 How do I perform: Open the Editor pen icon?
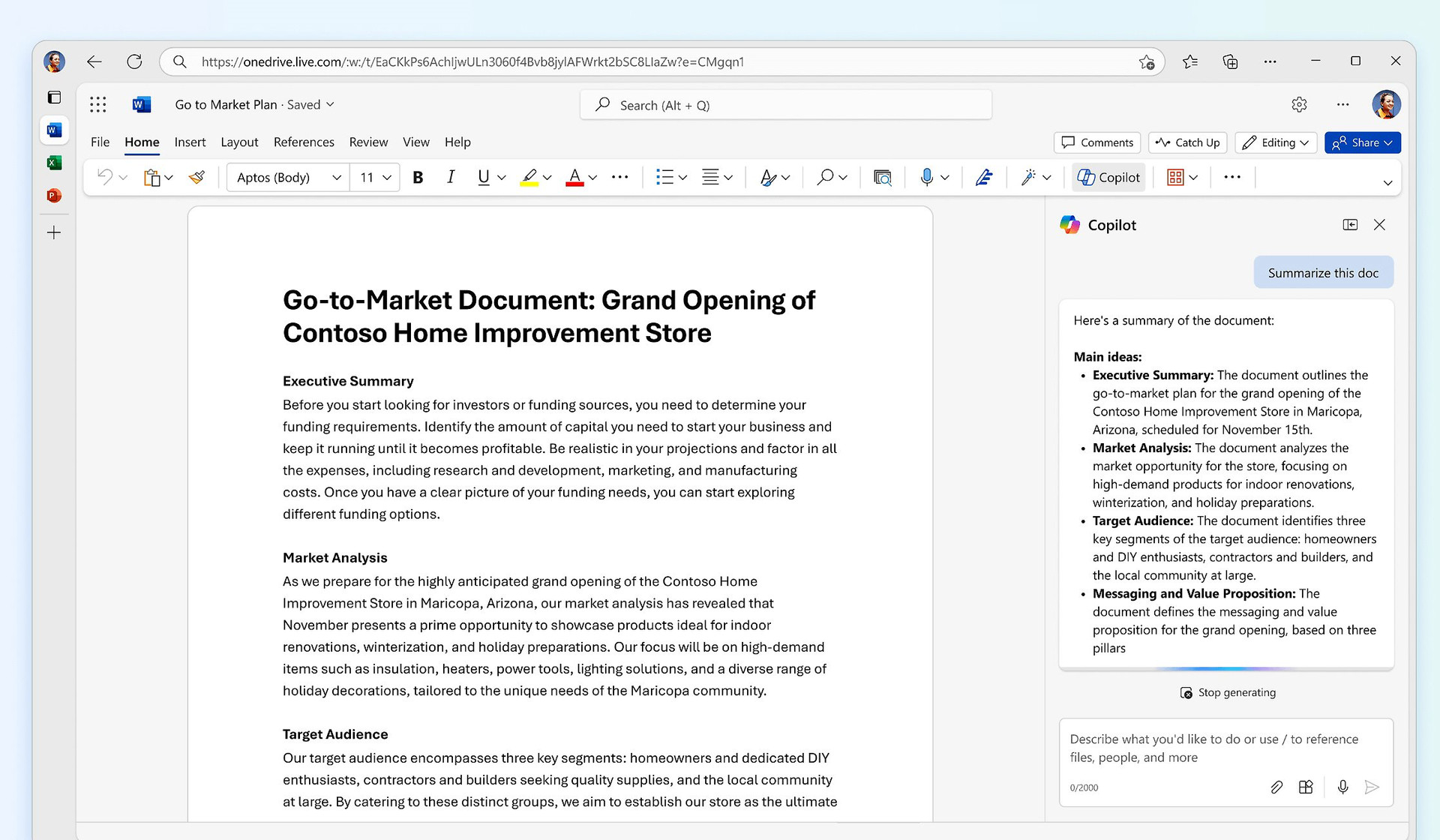[x=984, y=177]
